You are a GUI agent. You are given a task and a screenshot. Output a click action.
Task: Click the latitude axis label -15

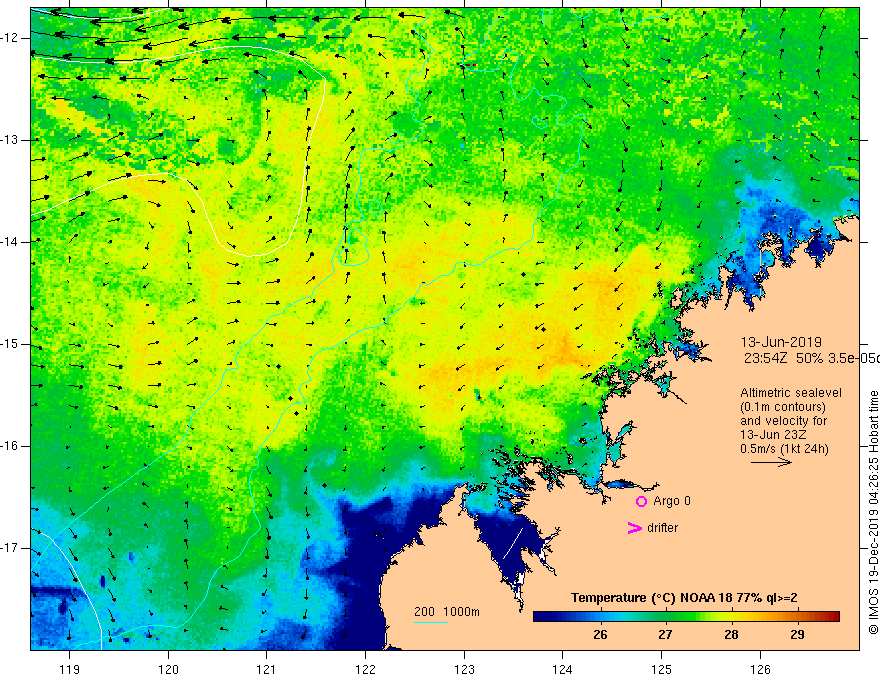10,344
